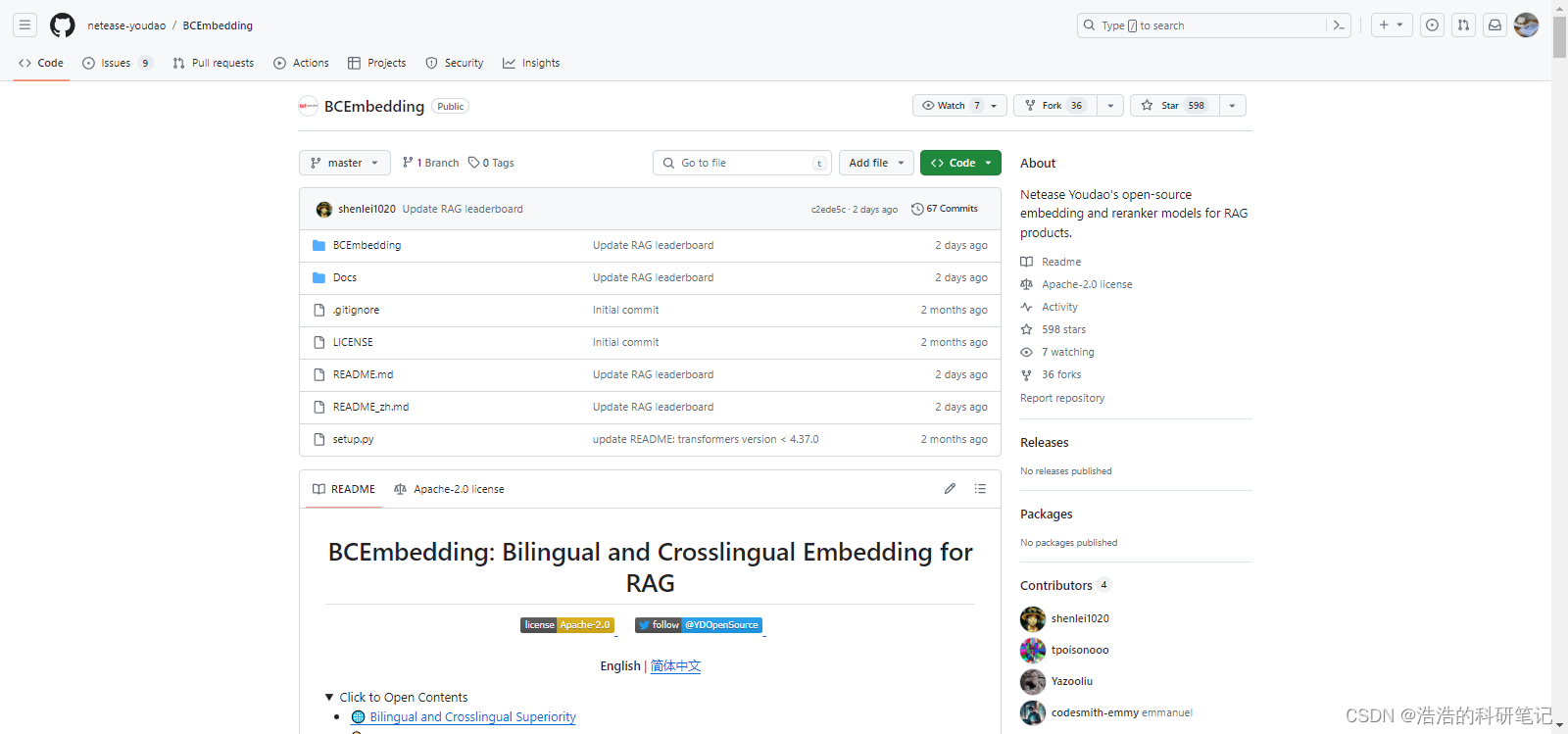
Task: Click the Contributors heading link
Action: tap(1055, 585)
